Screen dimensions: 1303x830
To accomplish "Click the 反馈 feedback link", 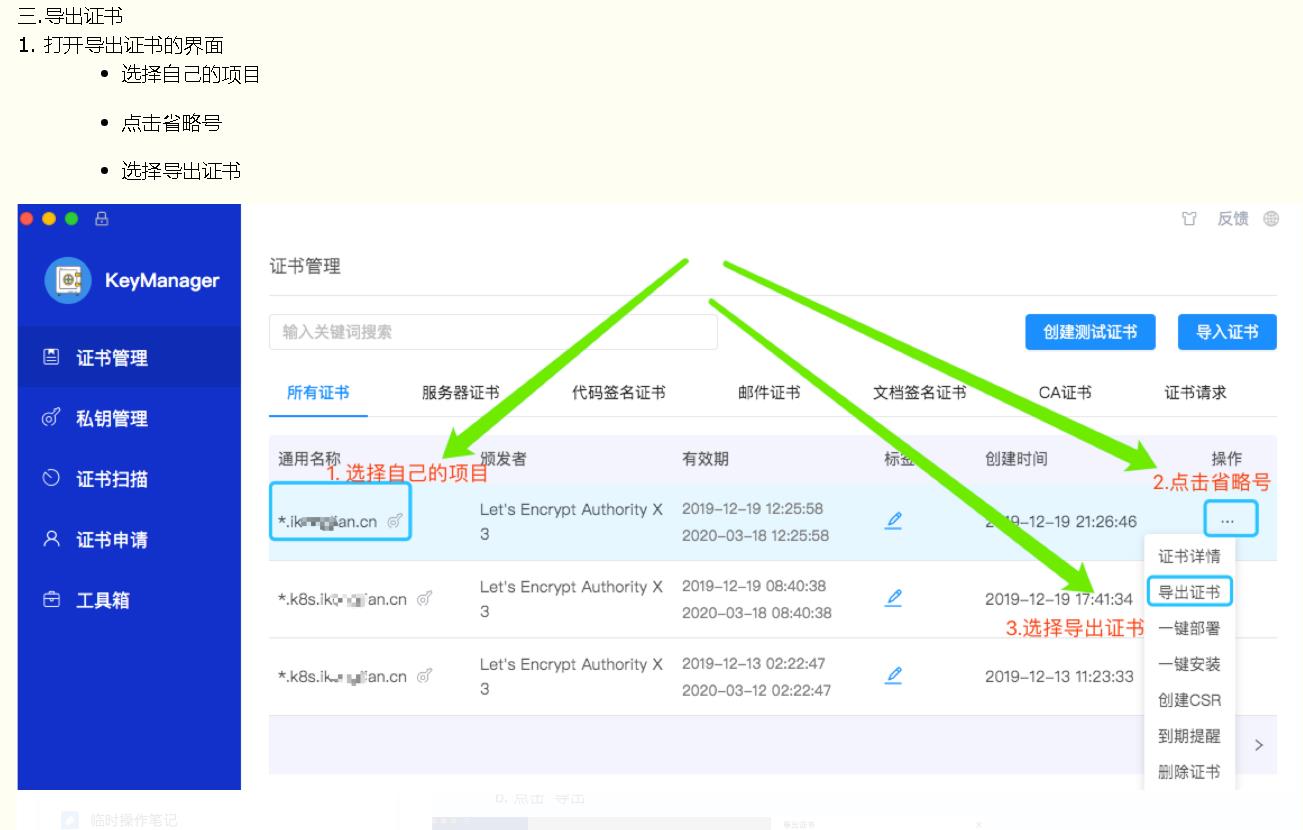I will pyautogui.click(x=1232, y=219).
